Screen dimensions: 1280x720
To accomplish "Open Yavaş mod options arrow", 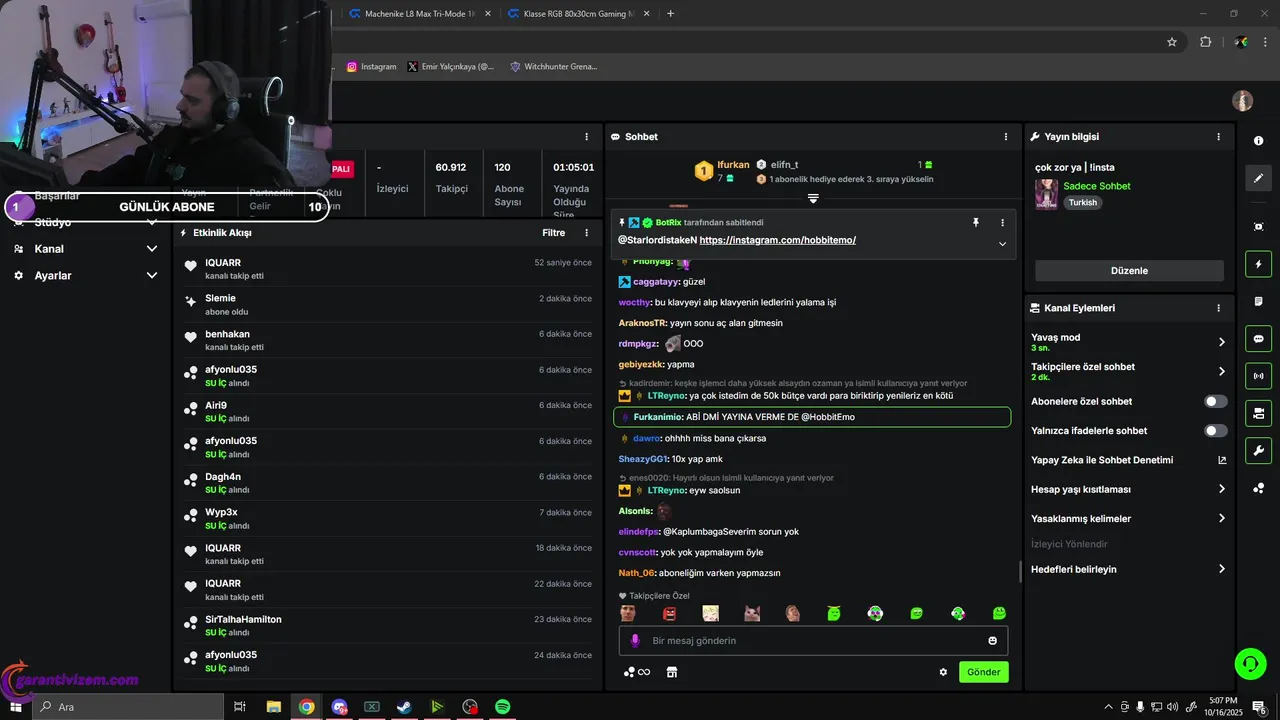I will point(1221,342).
